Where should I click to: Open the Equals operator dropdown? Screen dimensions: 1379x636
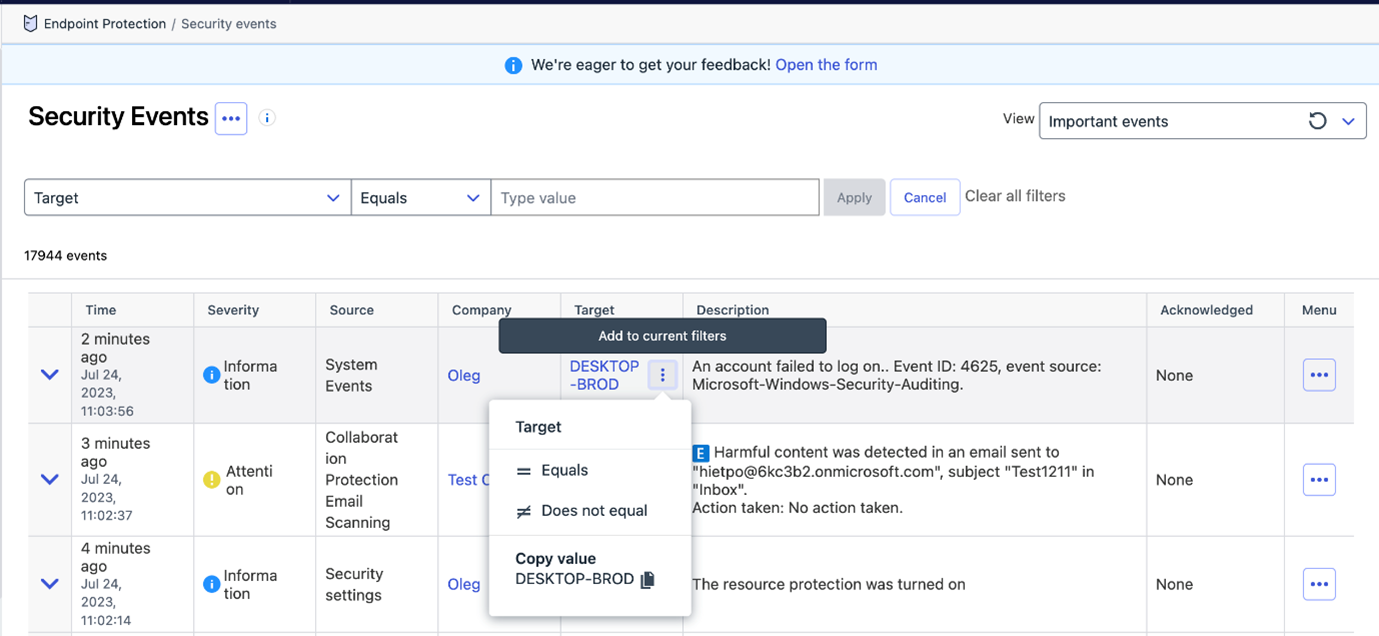tap(421, 198)
